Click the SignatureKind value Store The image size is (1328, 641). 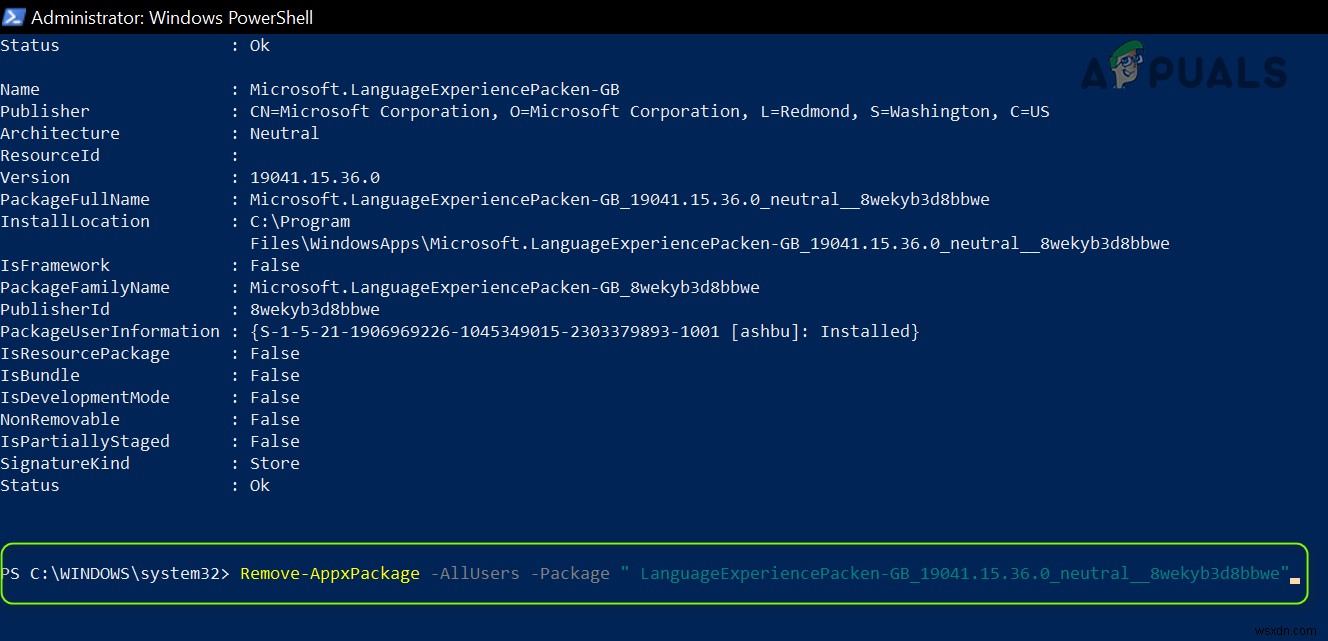274,463
